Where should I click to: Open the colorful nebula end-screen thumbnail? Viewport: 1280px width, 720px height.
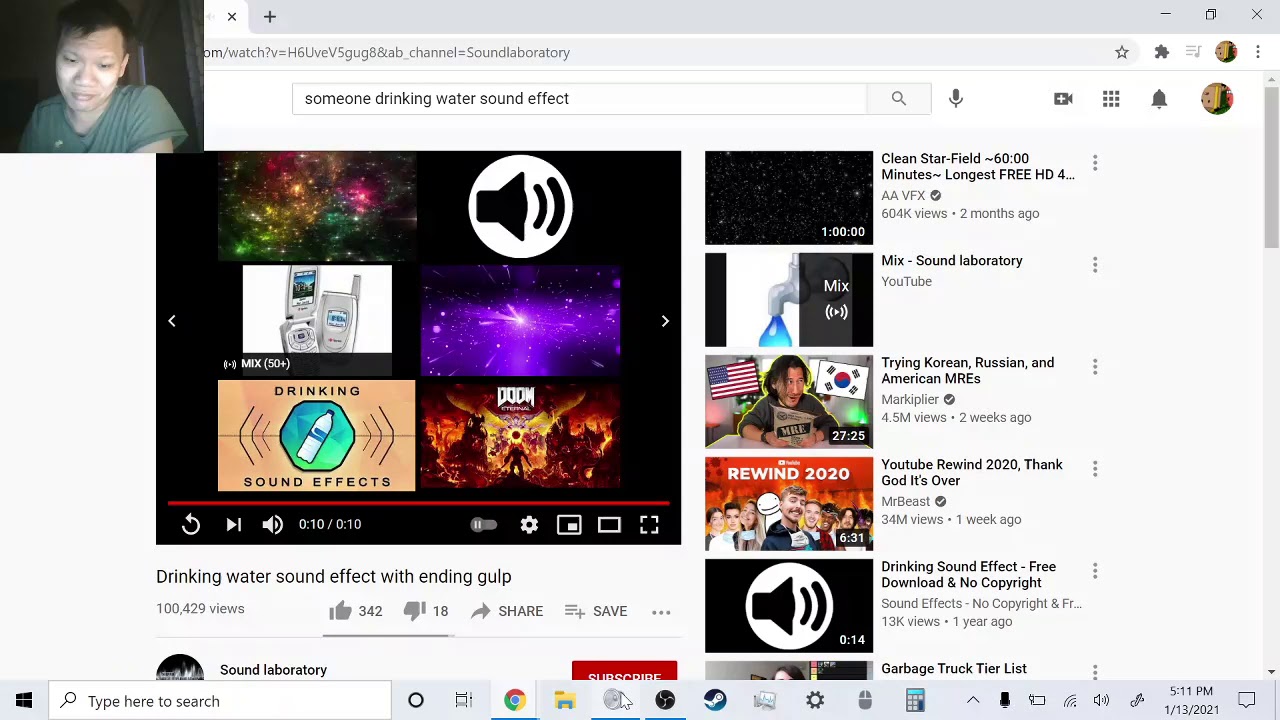pyautogui.click(x=317, y=206)
